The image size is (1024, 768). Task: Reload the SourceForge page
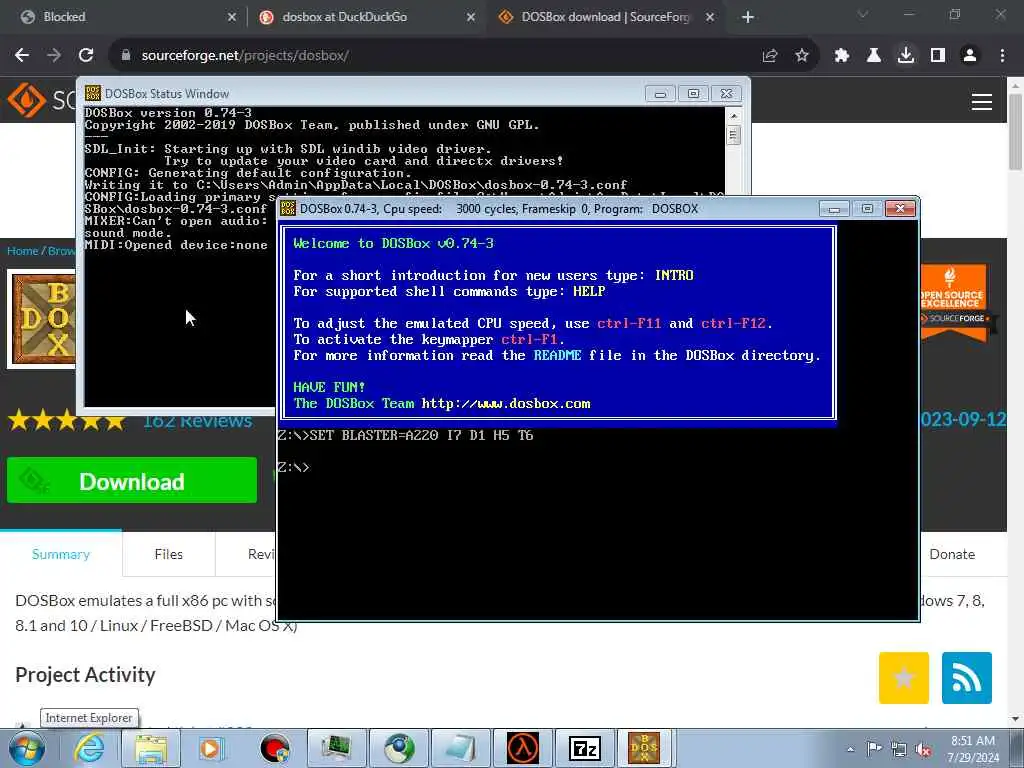(x=86, y=56)
